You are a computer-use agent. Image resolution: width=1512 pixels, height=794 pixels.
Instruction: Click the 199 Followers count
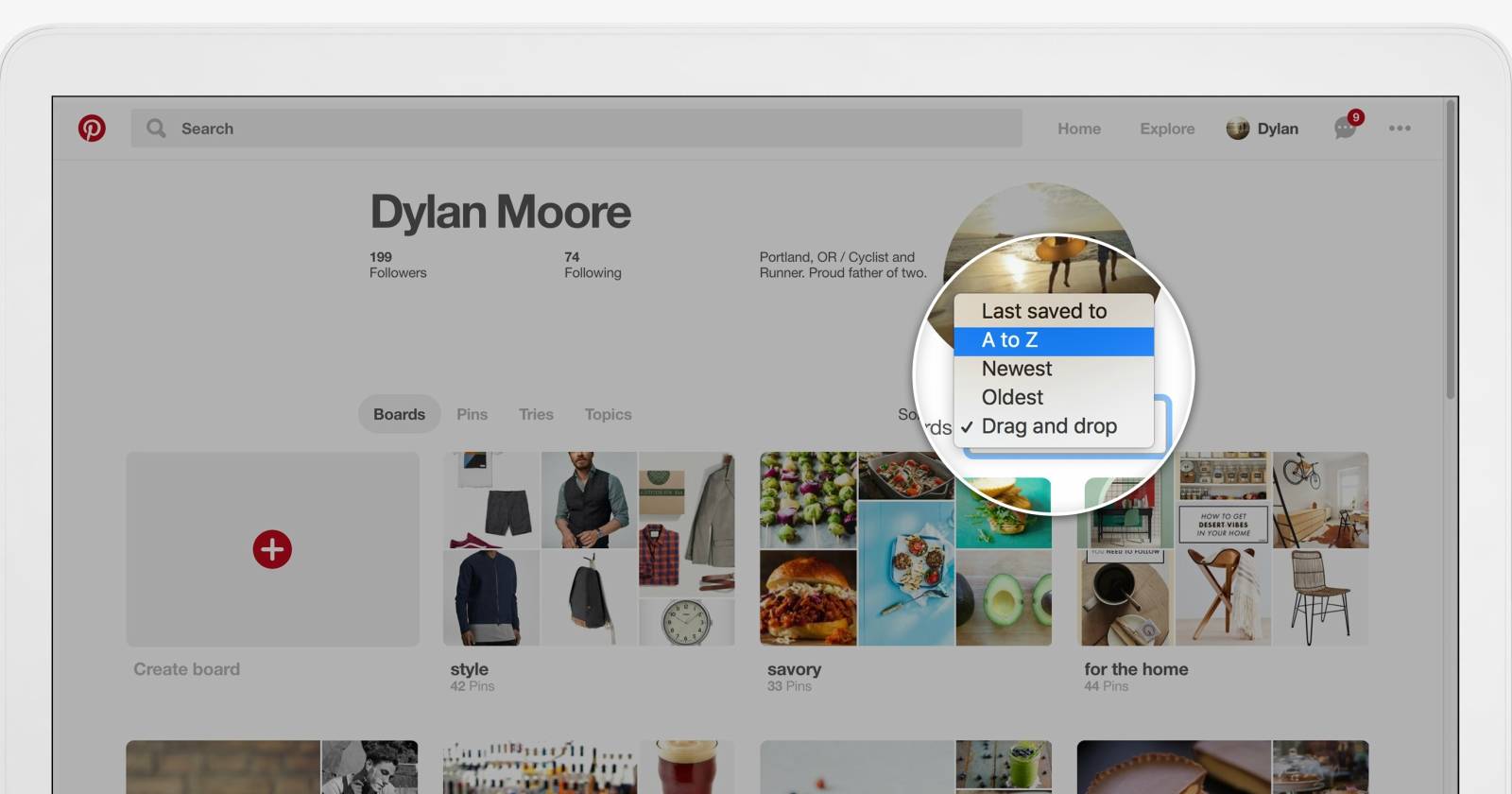[x=398, y=265]
